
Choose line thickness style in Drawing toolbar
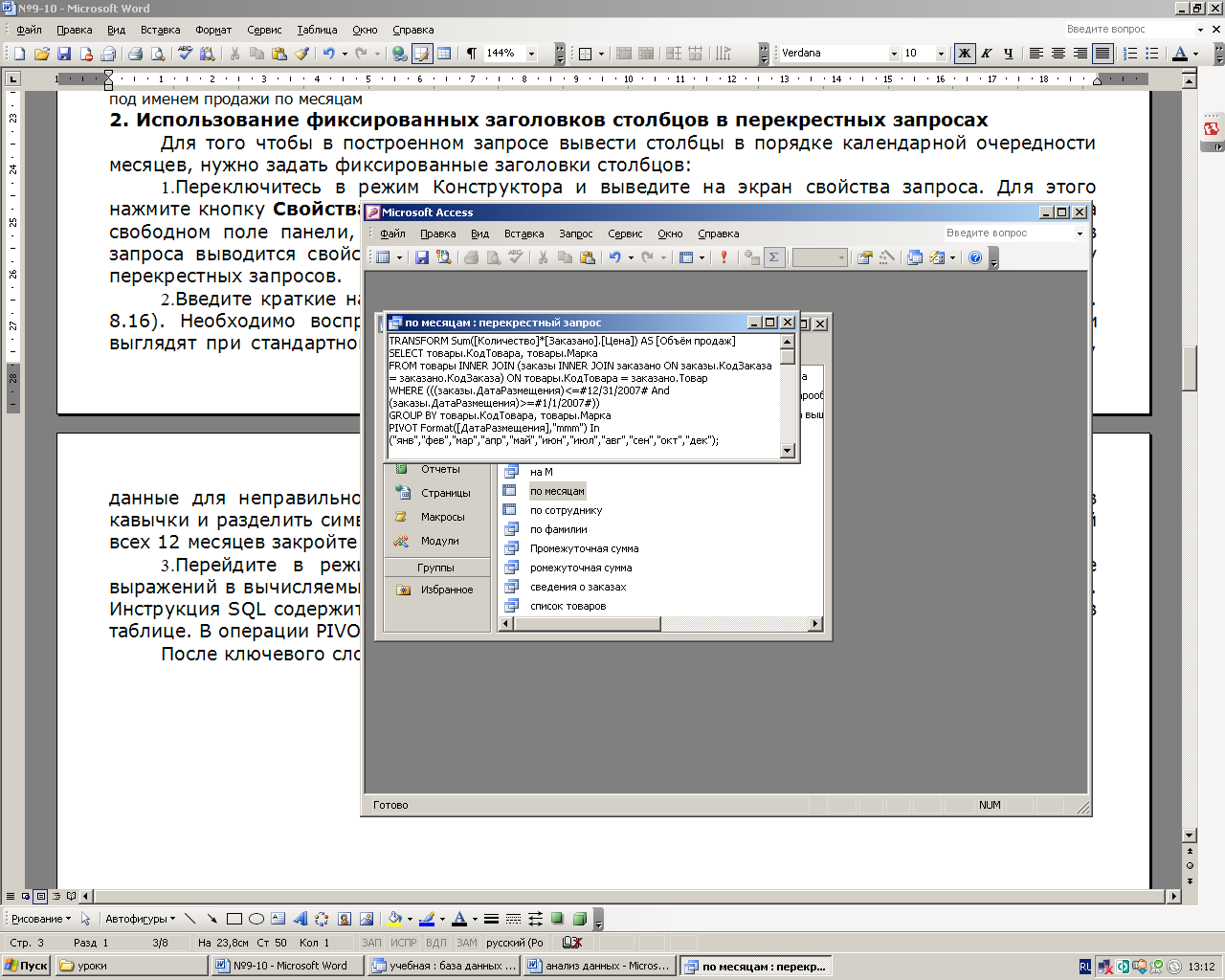pyautogui.click(x=491, y=919)
